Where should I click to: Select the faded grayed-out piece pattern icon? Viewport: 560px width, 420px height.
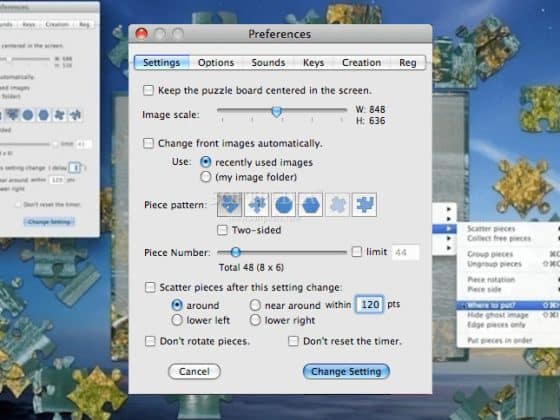click(x=338, y=205)
